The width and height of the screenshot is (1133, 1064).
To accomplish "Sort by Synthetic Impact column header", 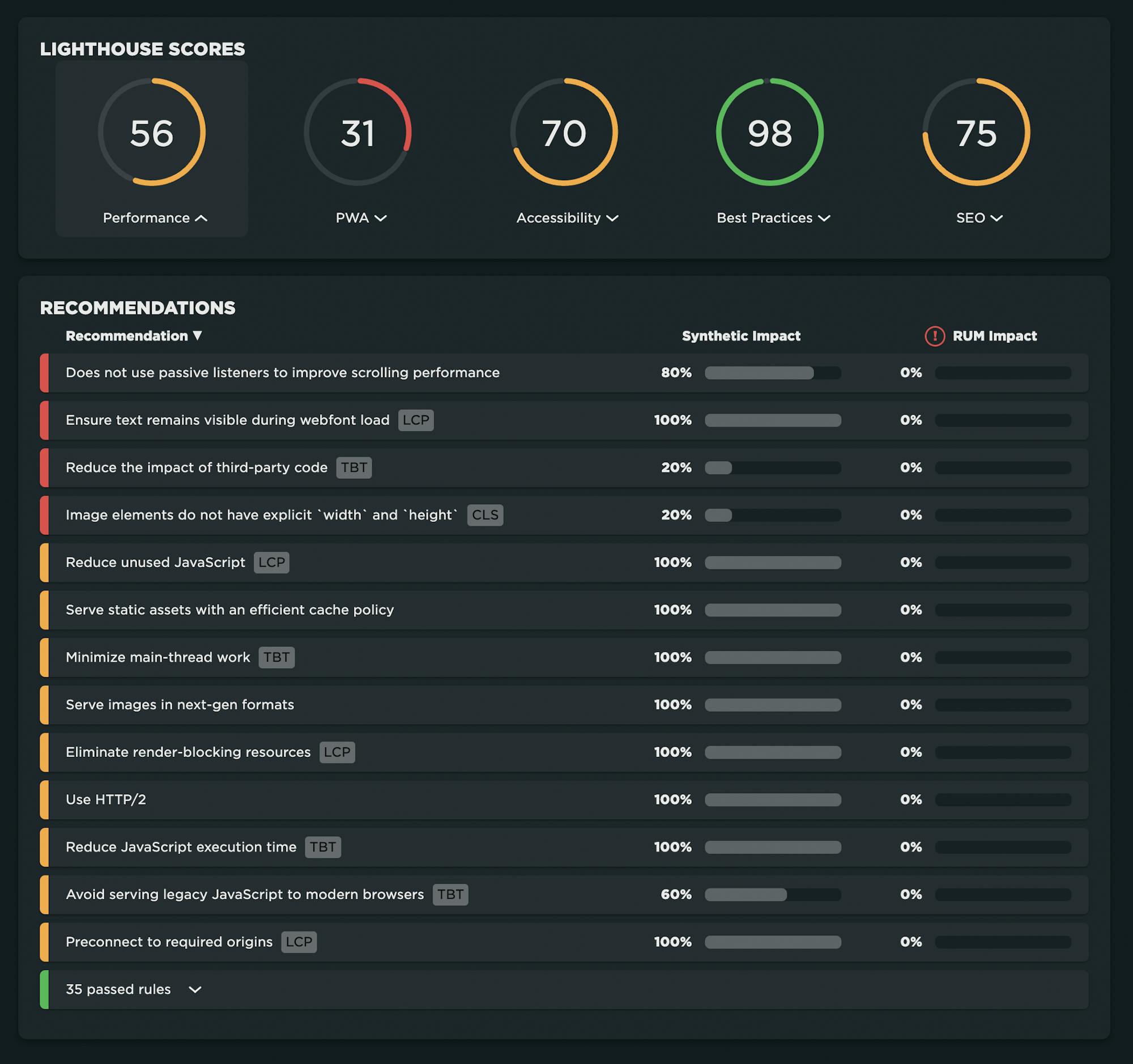I will coord(741,336).
